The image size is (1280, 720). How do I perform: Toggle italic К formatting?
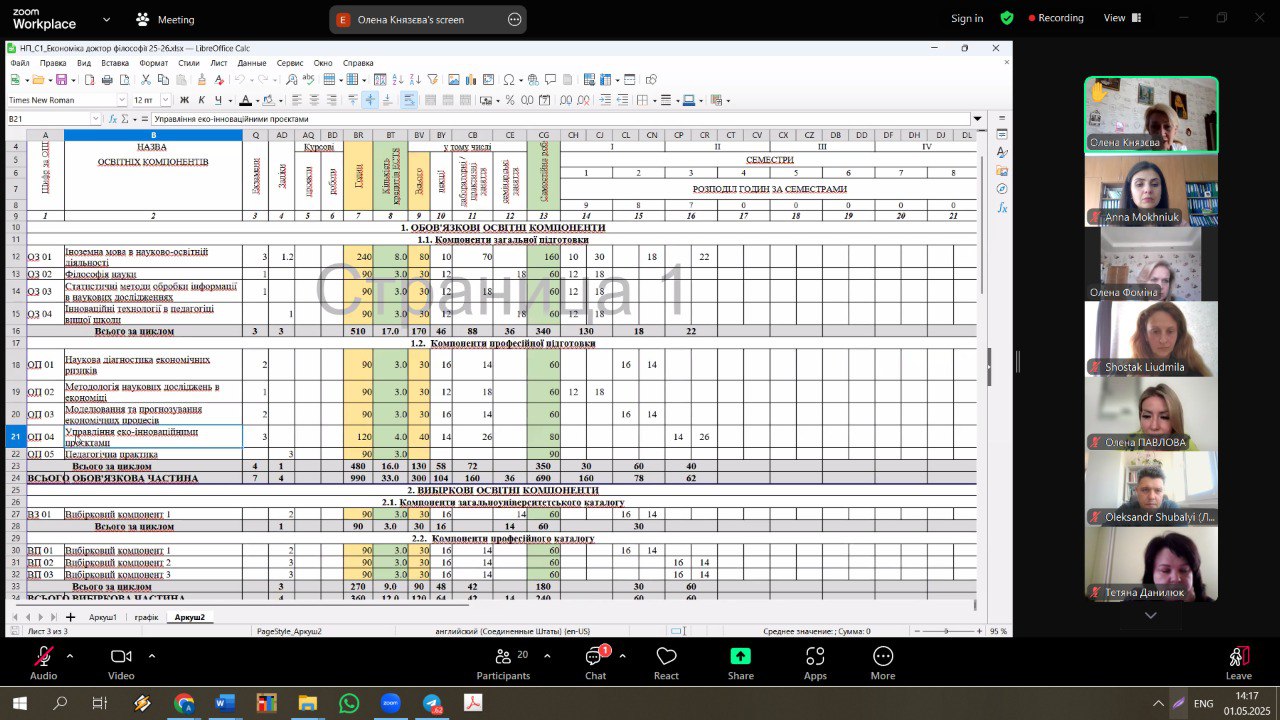201,100
